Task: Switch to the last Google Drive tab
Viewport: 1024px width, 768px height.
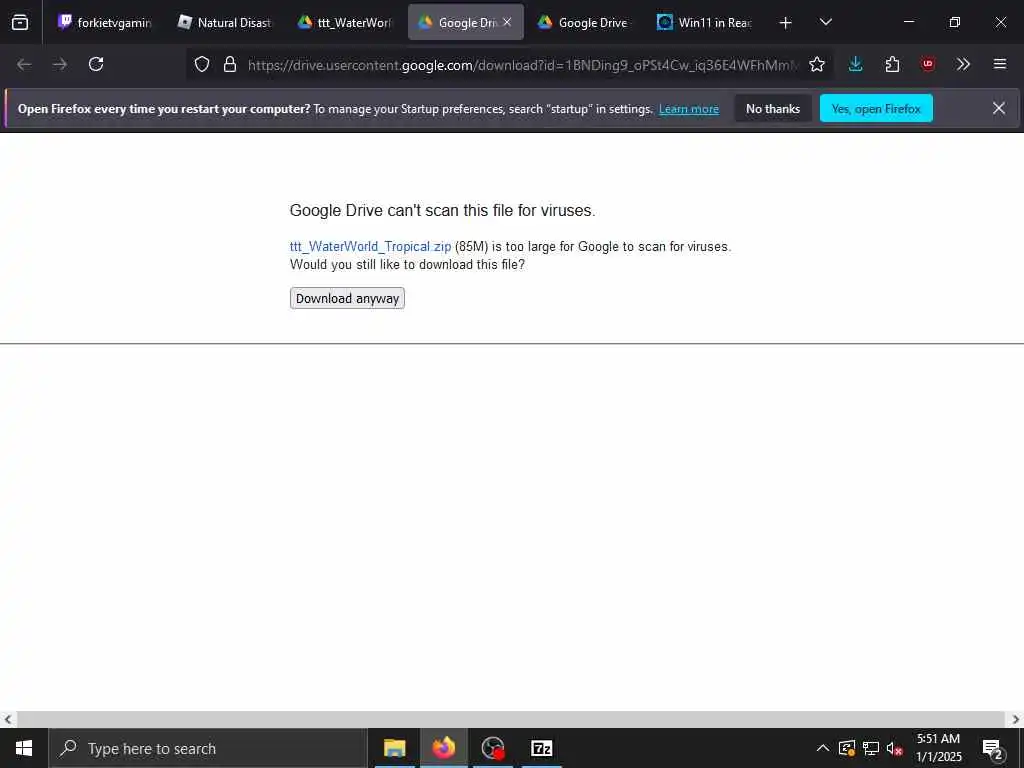Action: pos(584,22)
